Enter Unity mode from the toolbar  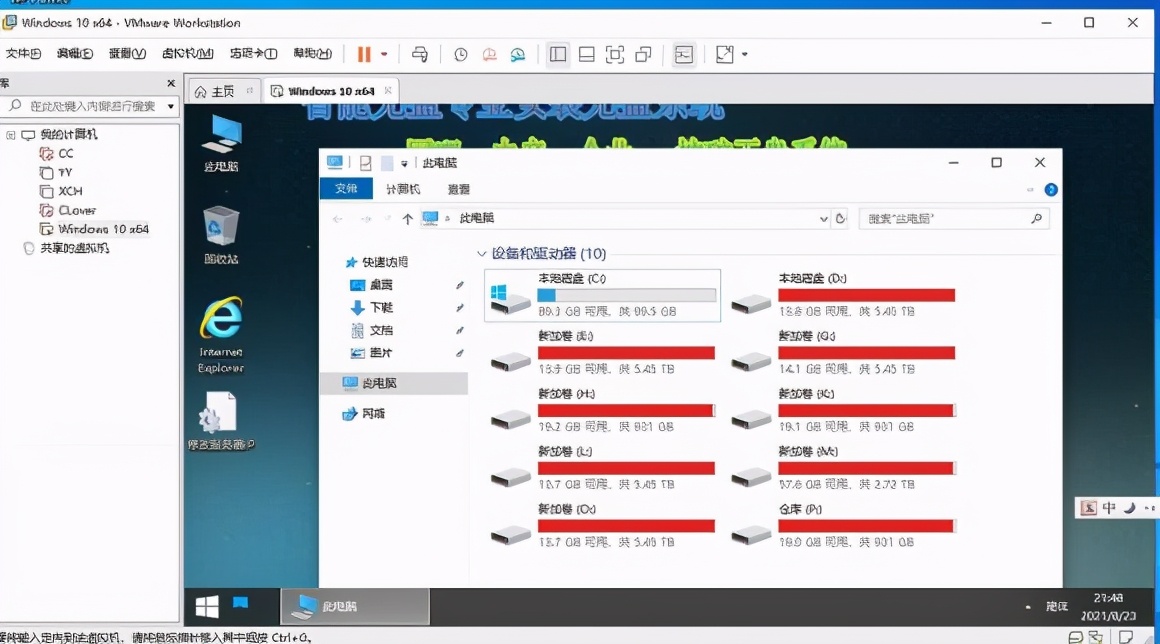tap(642, 54)
